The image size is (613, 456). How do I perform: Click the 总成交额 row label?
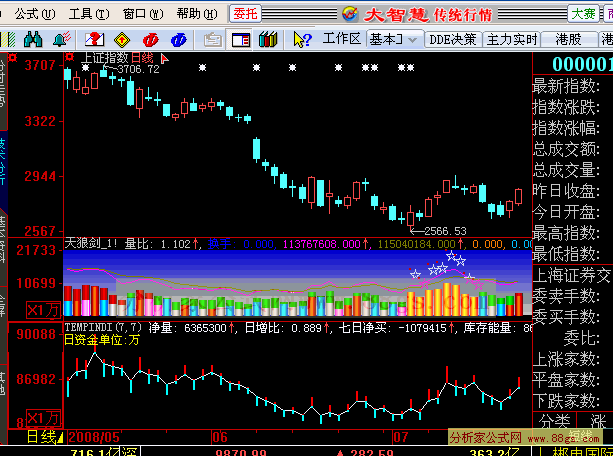(566, 149)
